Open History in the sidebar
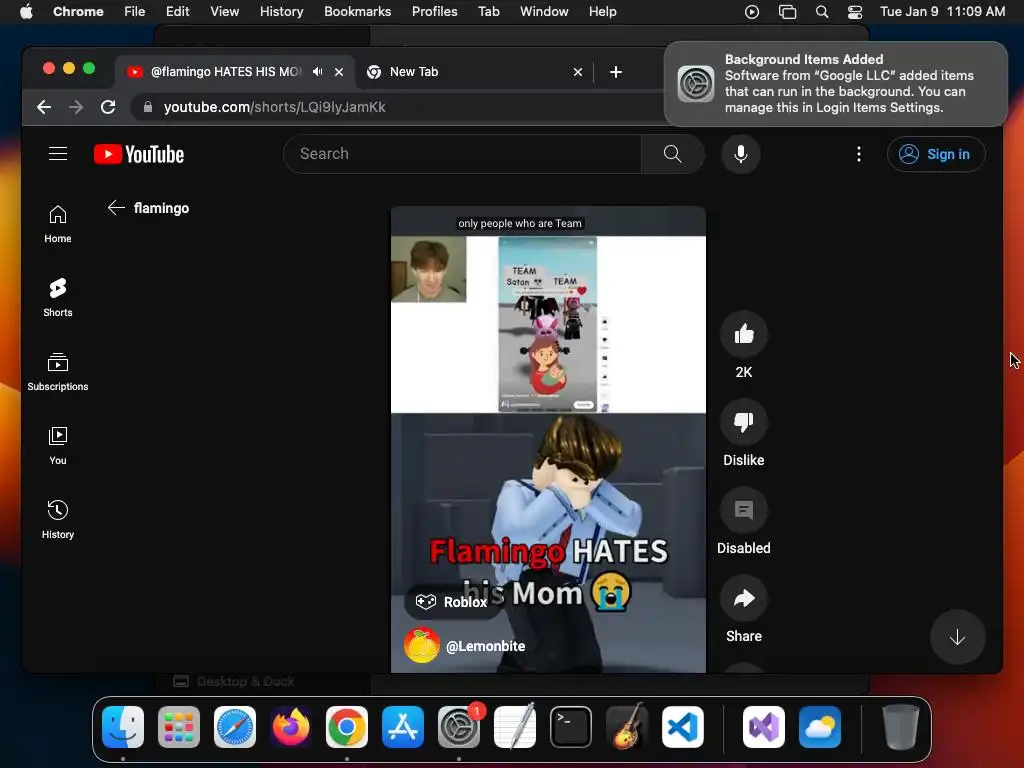The height and width of the screenshot is (768, 1024). point(57,519)
